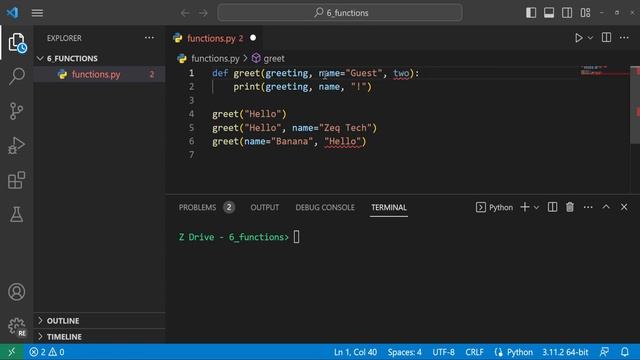This screenshot has width=640, height=360.
Task: Click the unsaved dot on functions.py tab
Action: [253, 38]
